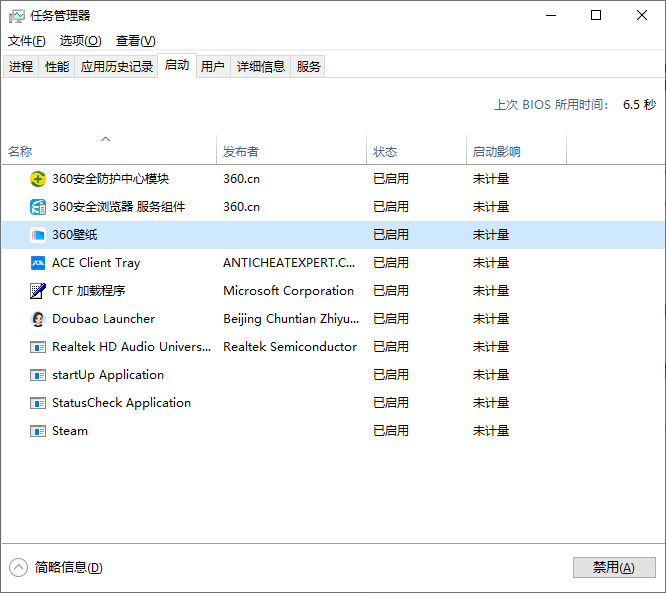Click publisher Microsoft Corporation cell
This screenshot has width=666, height=593.
pos(288,291)
